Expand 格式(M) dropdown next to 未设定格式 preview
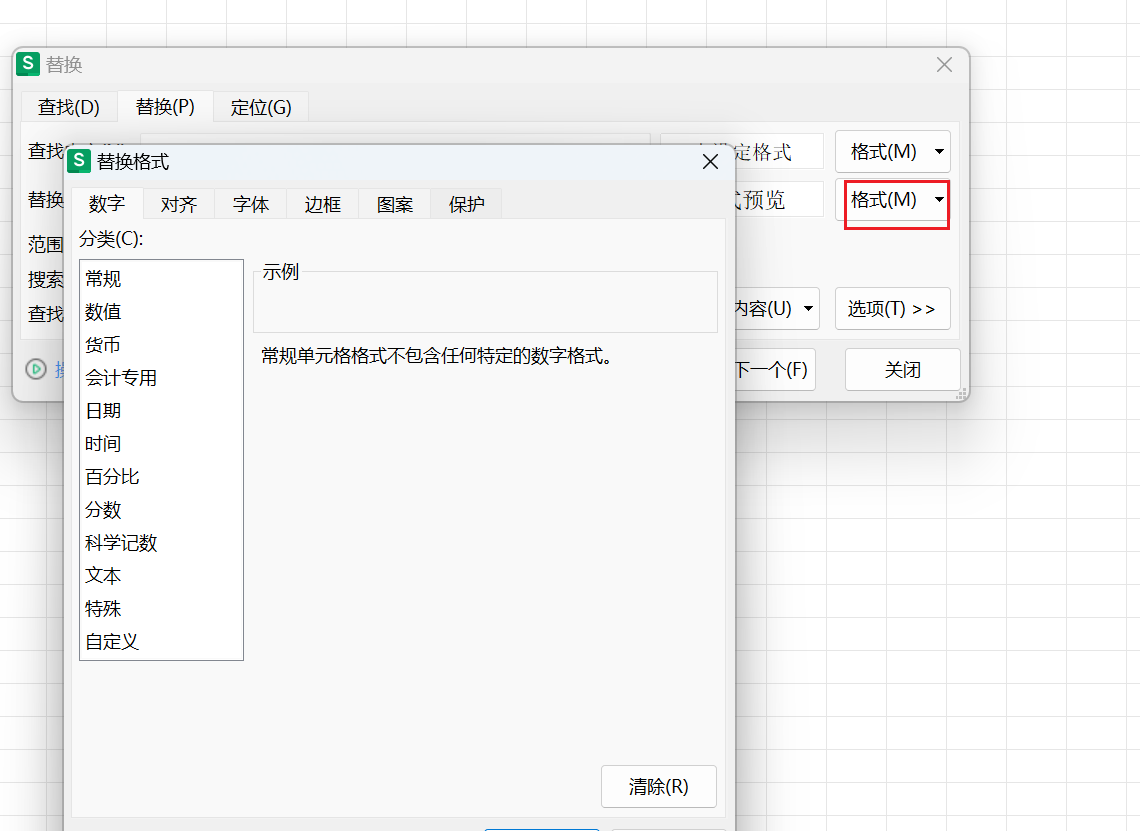Screen dimensions: 1140x831 [x=939, y=152]
